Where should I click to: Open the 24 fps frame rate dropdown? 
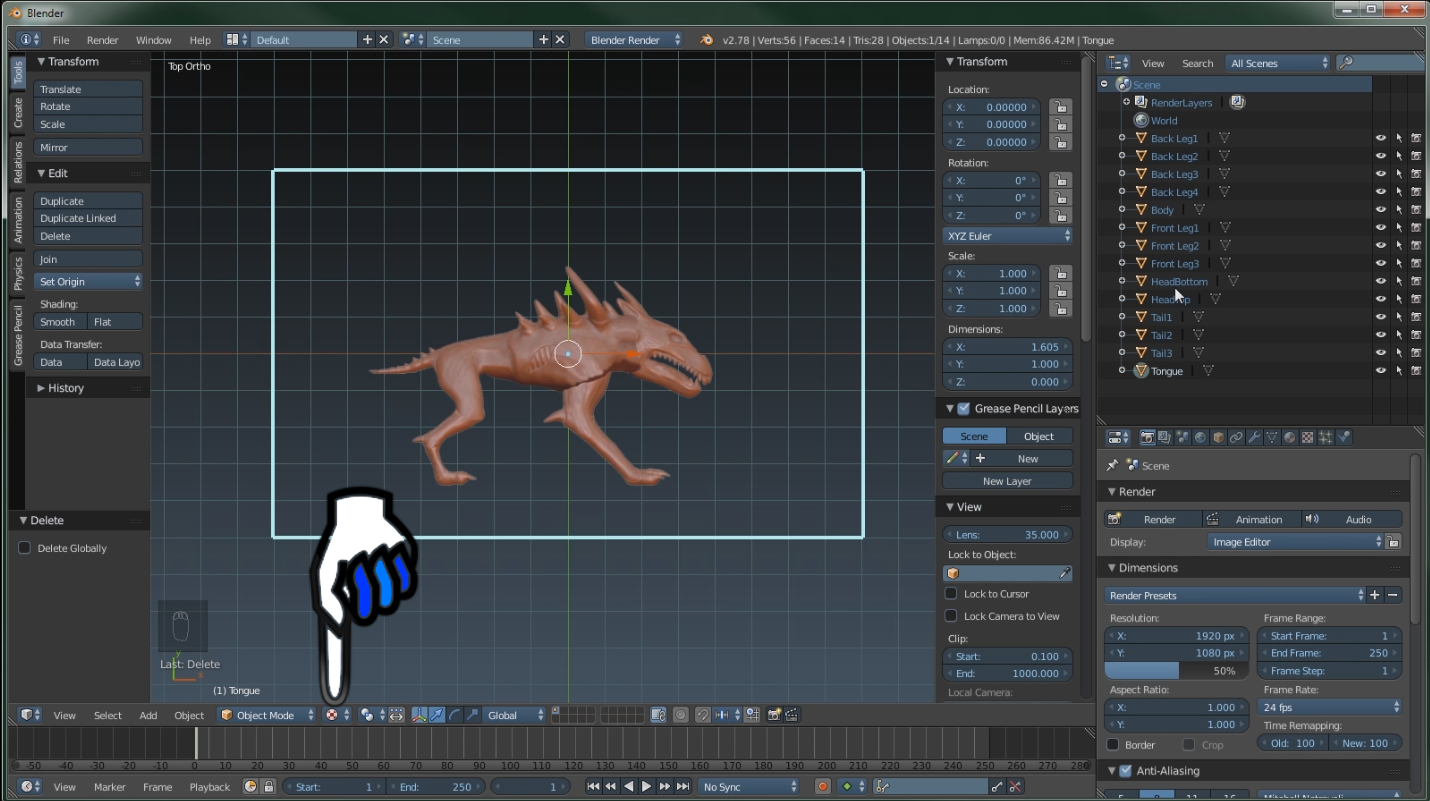tap(1330, 707)
